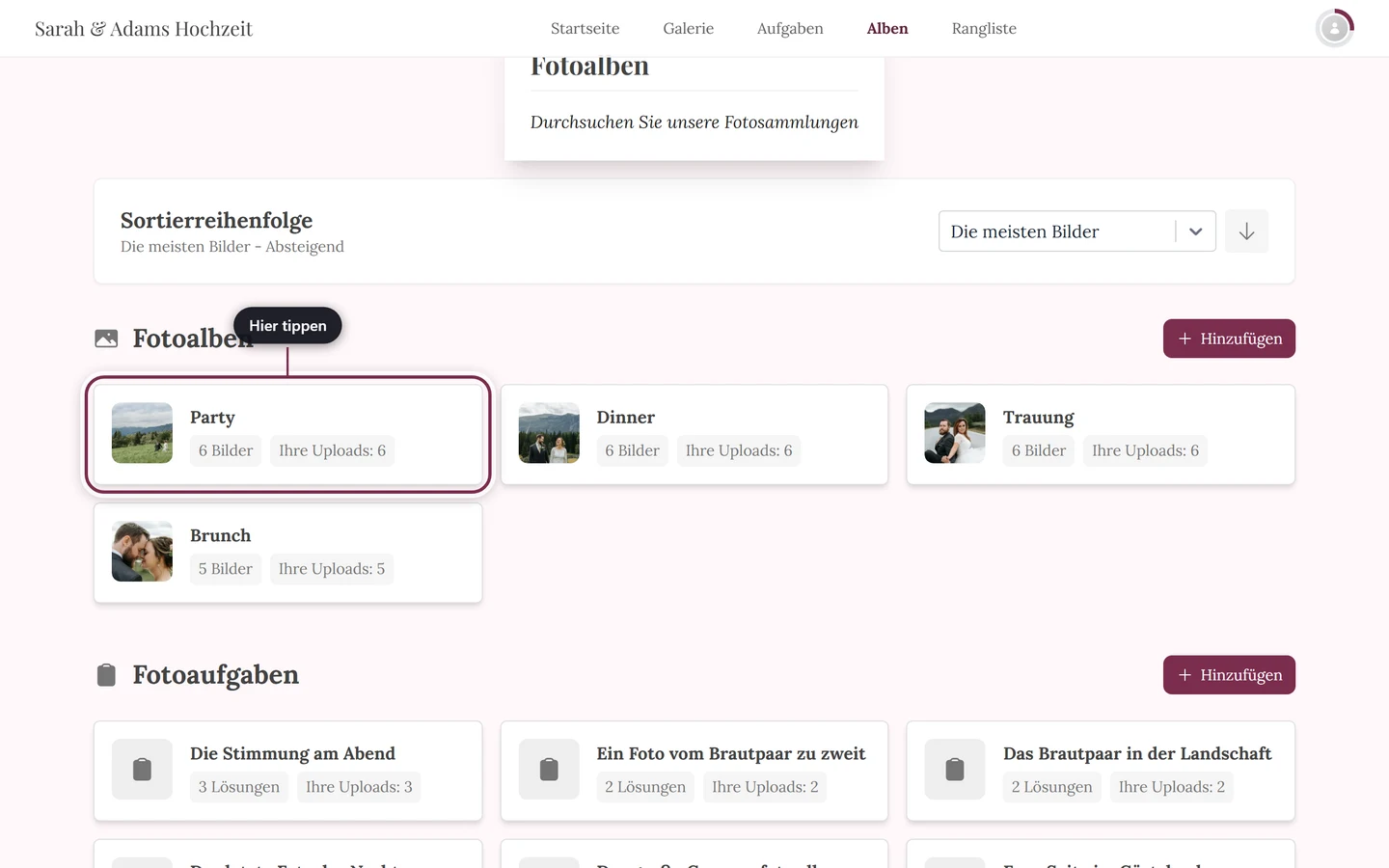
Task: Open the Die Stimmung am Abend task
Action: point(293,754)
